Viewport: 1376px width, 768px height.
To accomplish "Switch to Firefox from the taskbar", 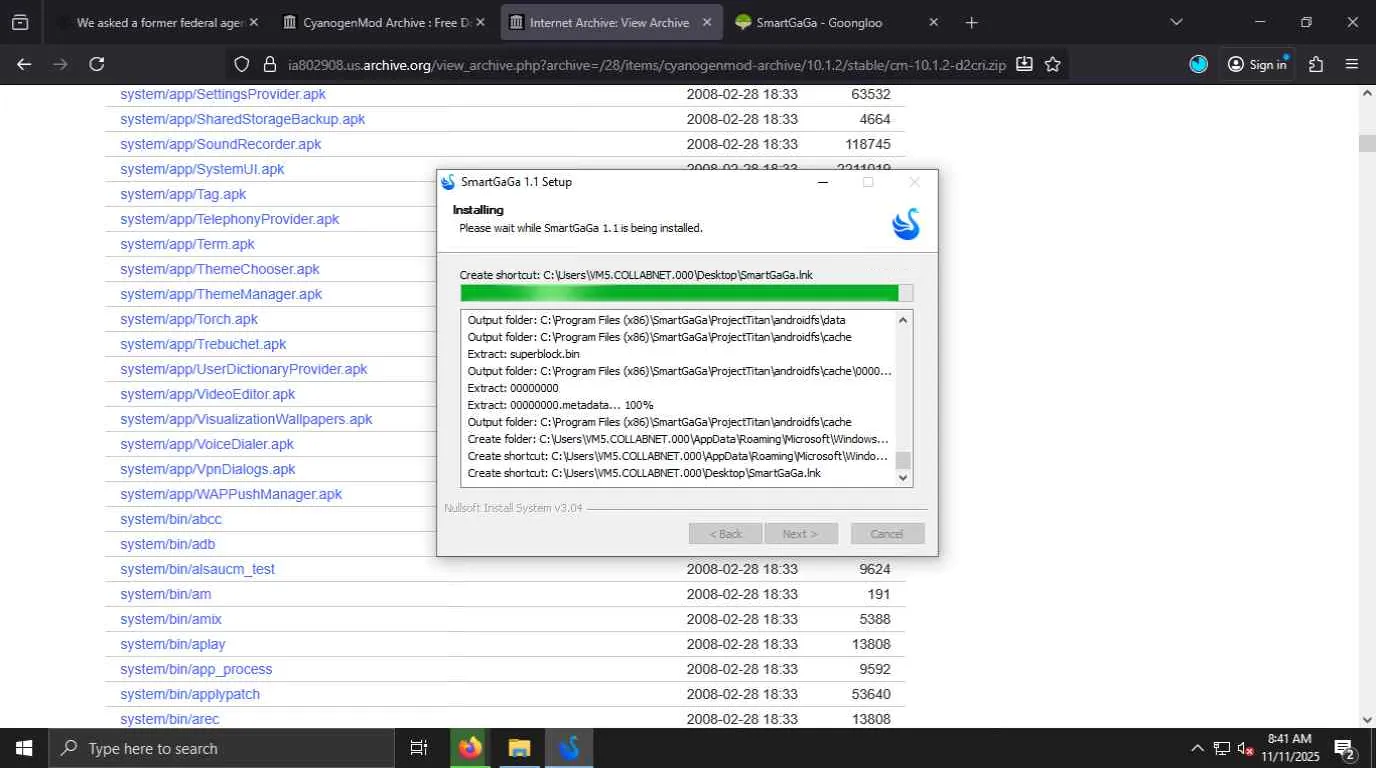I will [x=469, y=748].
